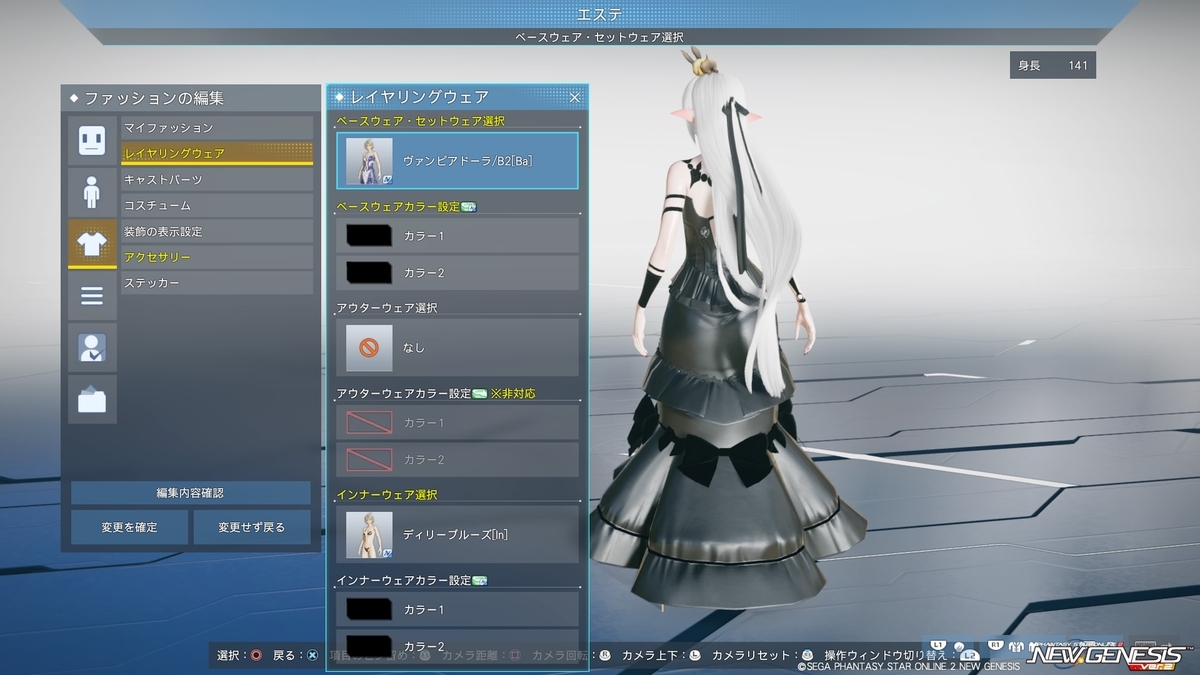The height and width of the screenshot is (675, 1200).
Task: Open アクセサリー menu entry
Action: click(217, 257)
